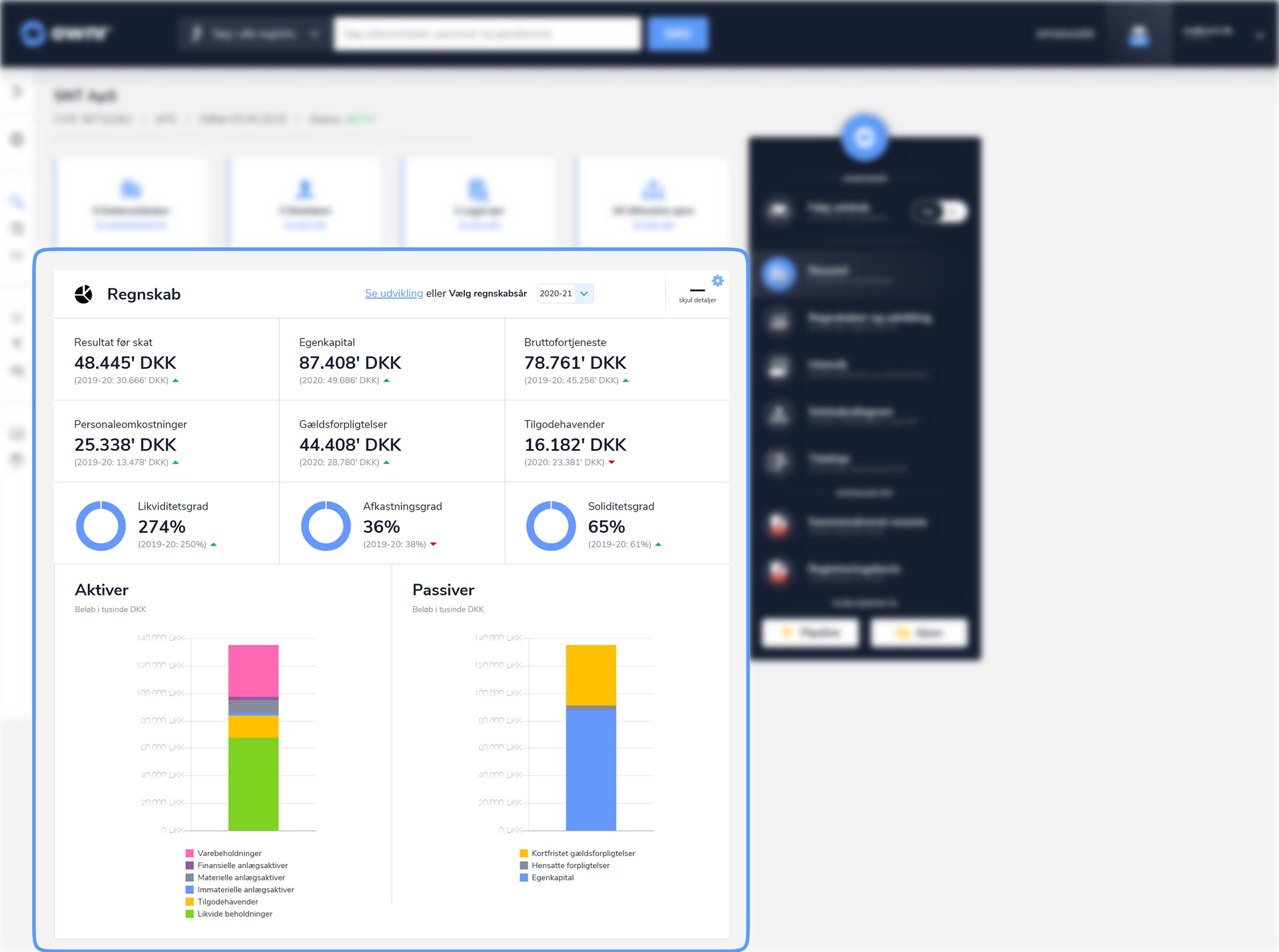This screenshot has width=1279, height=952.
Task: Click green trend arrow under Personaleomkostninger value
Action: click(x=176, y=462)
